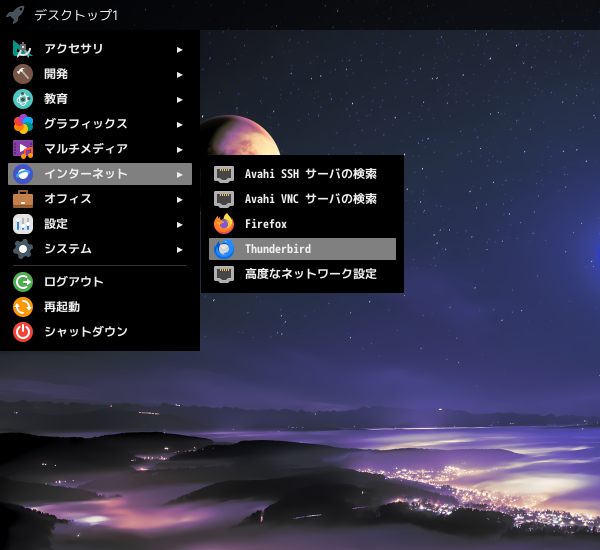Launch Thunderbird from the submenu label

coord(278,249)
